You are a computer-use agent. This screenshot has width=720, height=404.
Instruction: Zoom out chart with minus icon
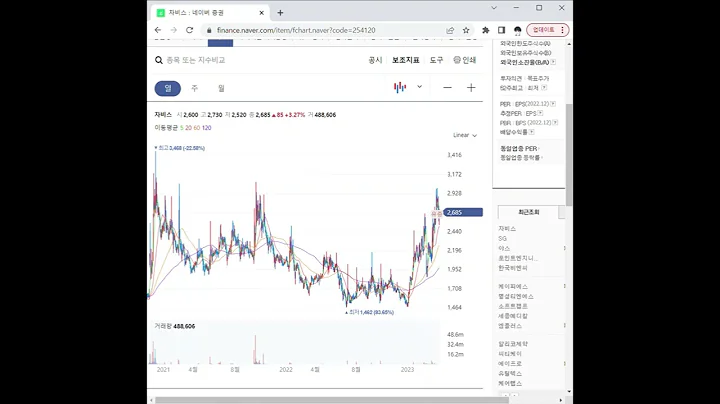pos(447,88)
